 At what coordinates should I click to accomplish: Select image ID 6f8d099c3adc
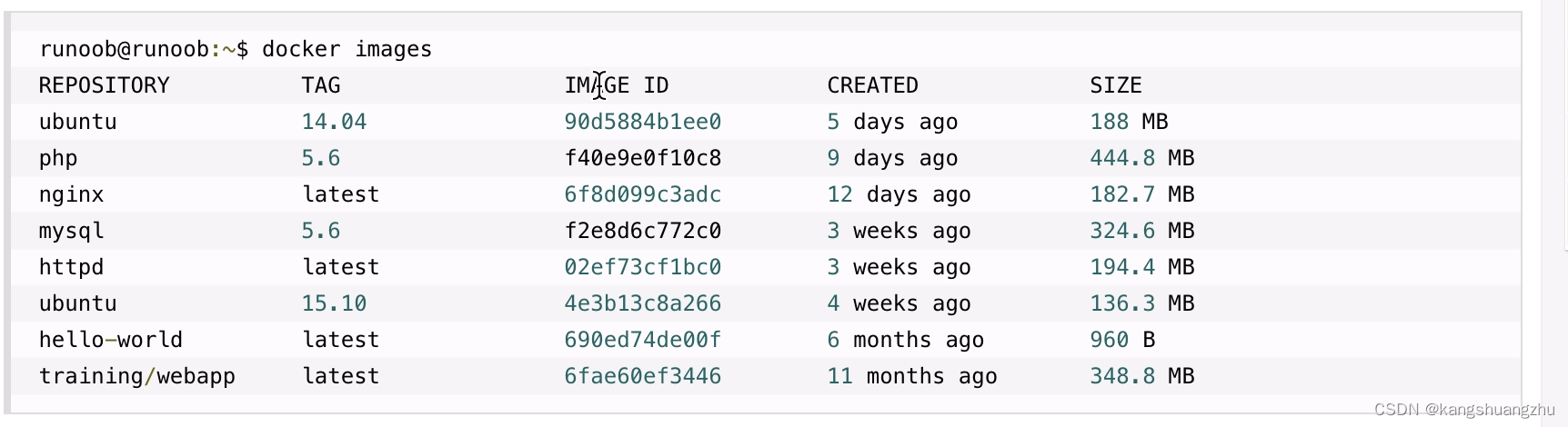pos(642,194)
